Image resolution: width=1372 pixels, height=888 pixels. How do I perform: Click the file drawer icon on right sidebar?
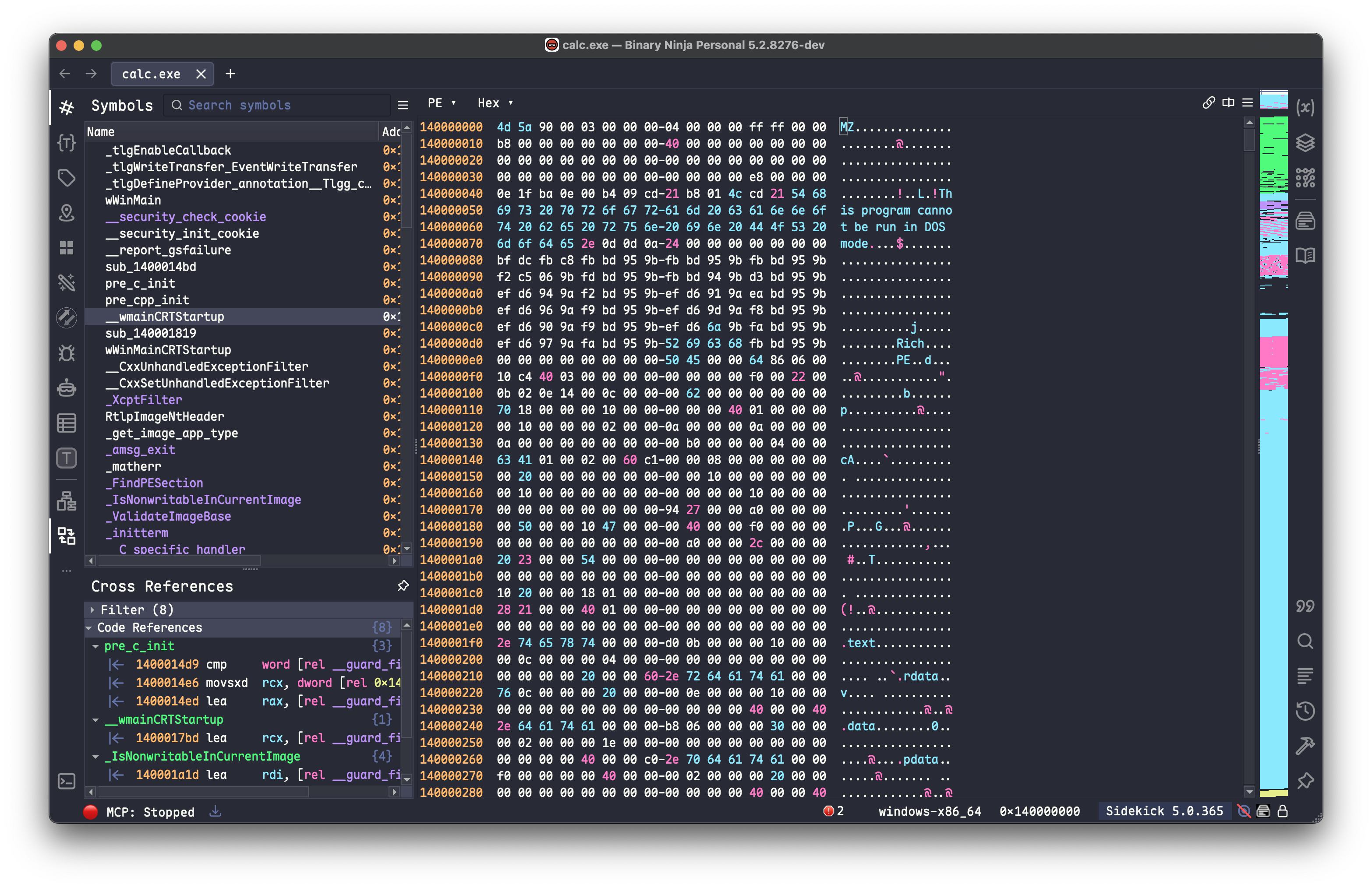click(x=1305, y=220)
